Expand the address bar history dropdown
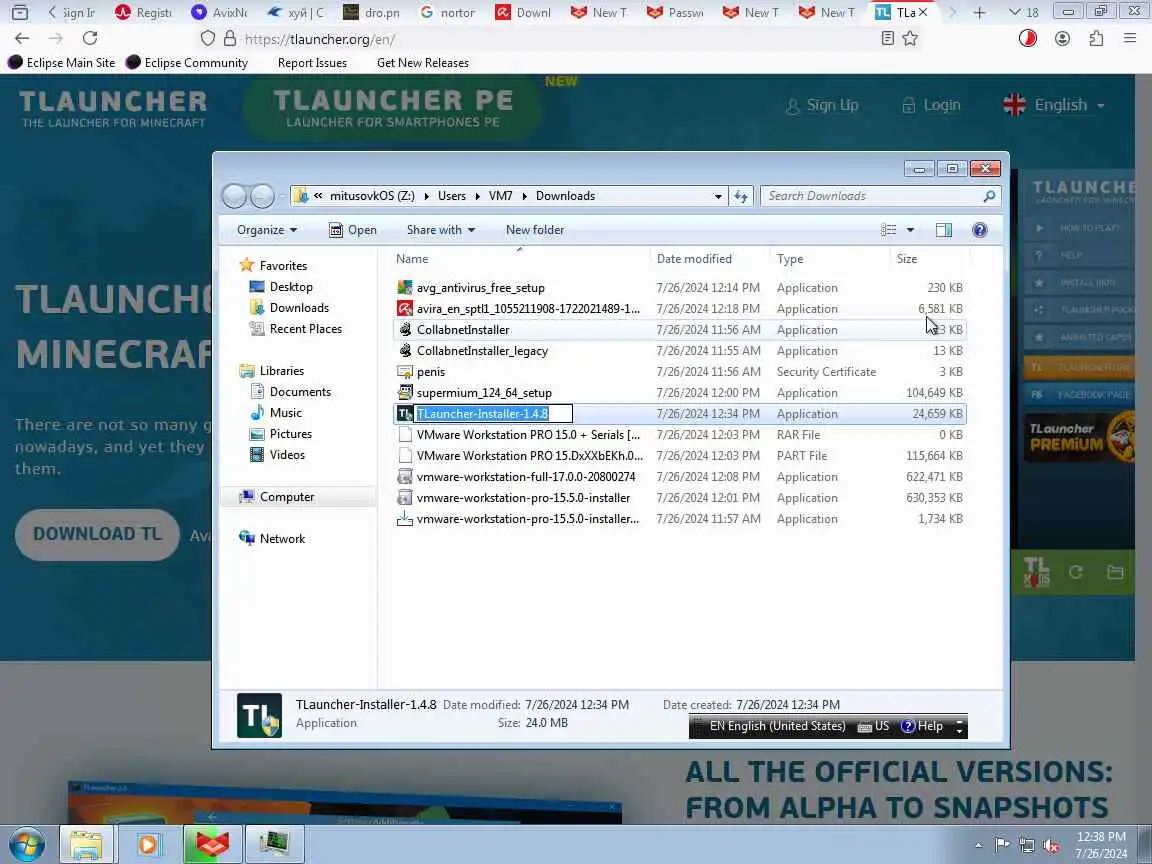This screenshot has width=1152, height=864. point(718,196)
